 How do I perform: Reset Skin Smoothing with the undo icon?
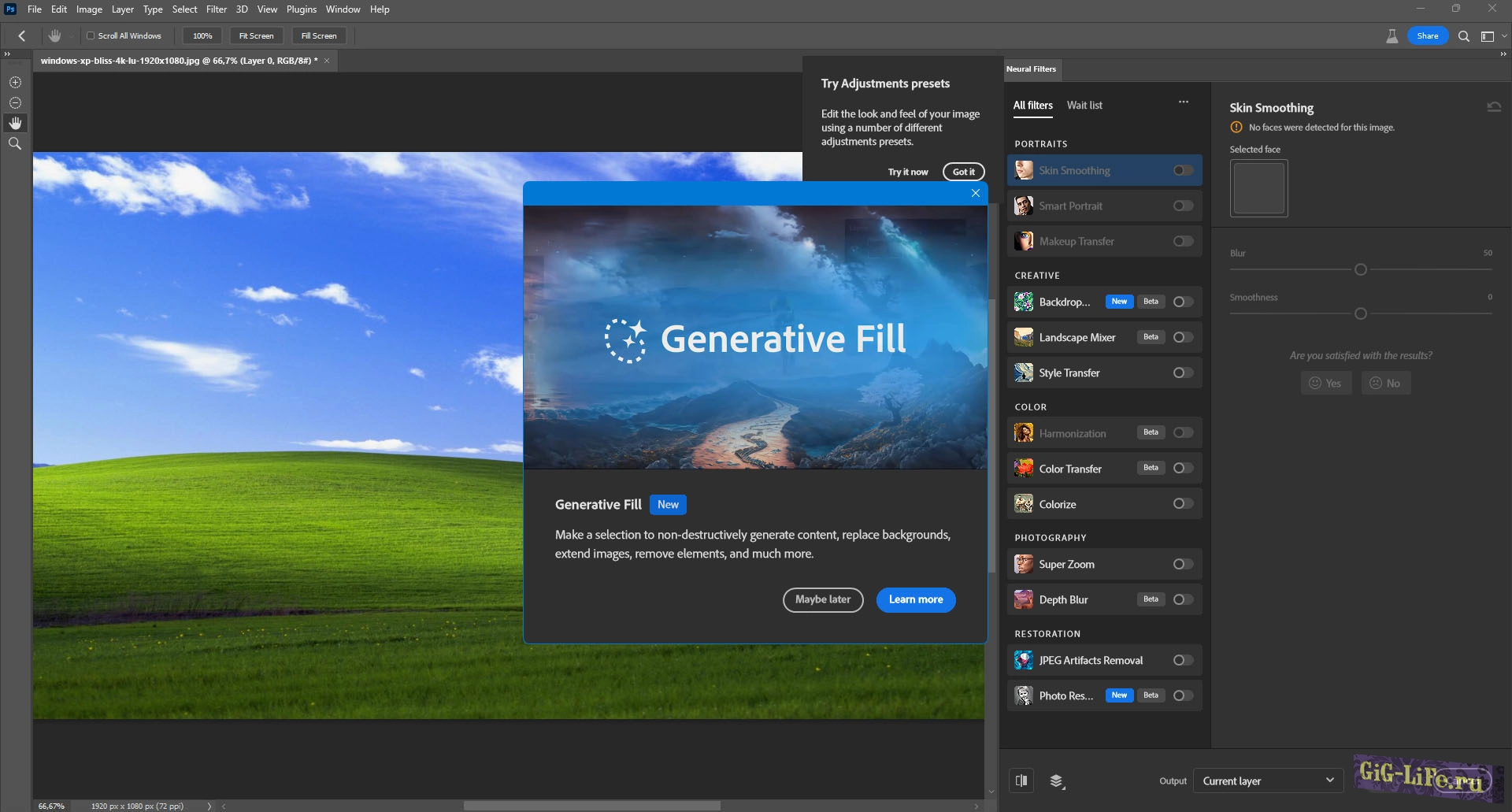(1493, 107)
